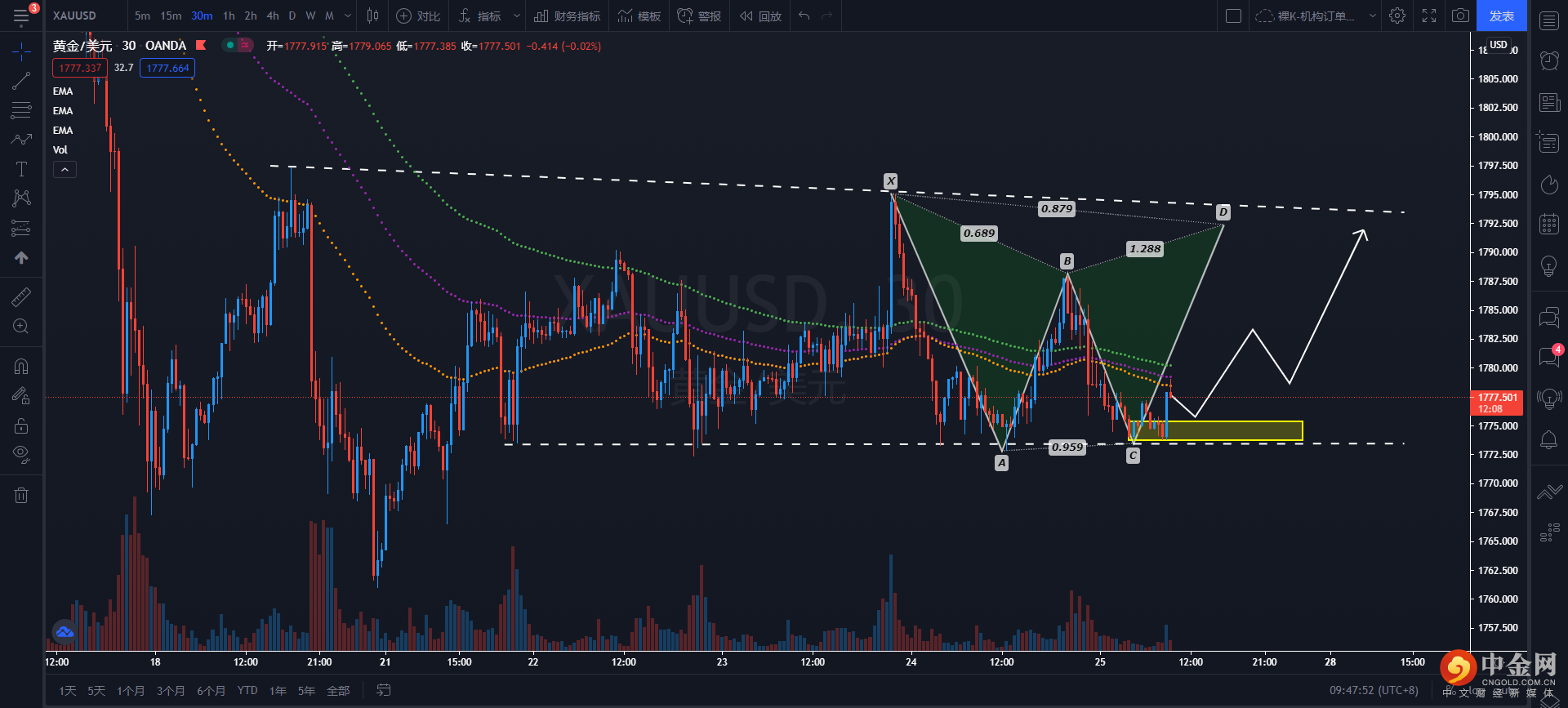Open the public chat panel
This screenshot has height=708, width=1568.
tap(1548, 317)
